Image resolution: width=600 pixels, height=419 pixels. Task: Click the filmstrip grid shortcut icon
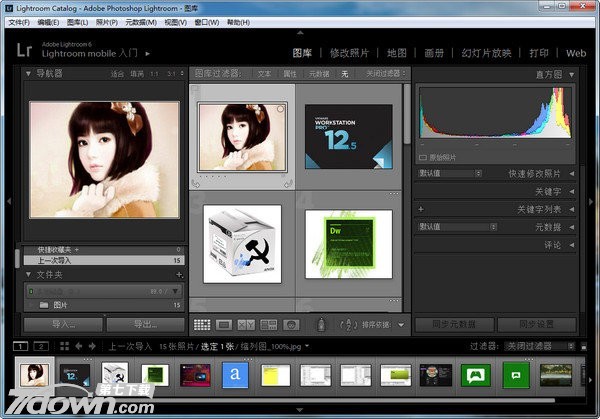tap(63, 346)
